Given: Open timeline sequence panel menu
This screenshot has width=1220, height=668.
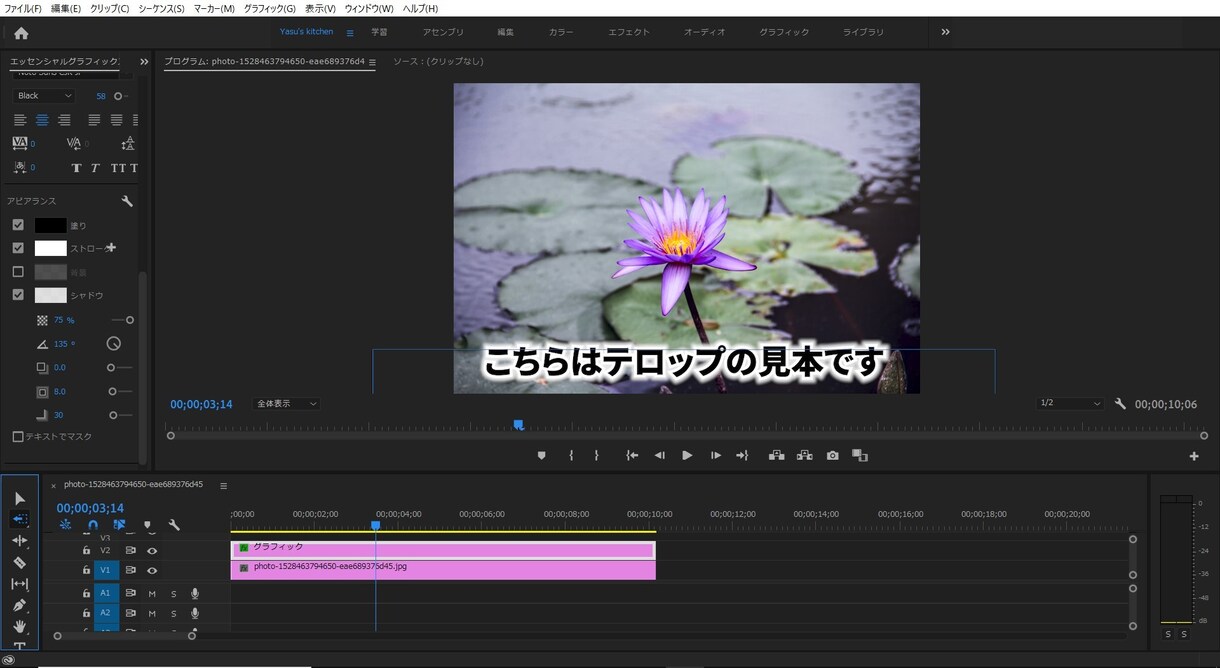Looking at the screenshot, I should coord(223,485).
